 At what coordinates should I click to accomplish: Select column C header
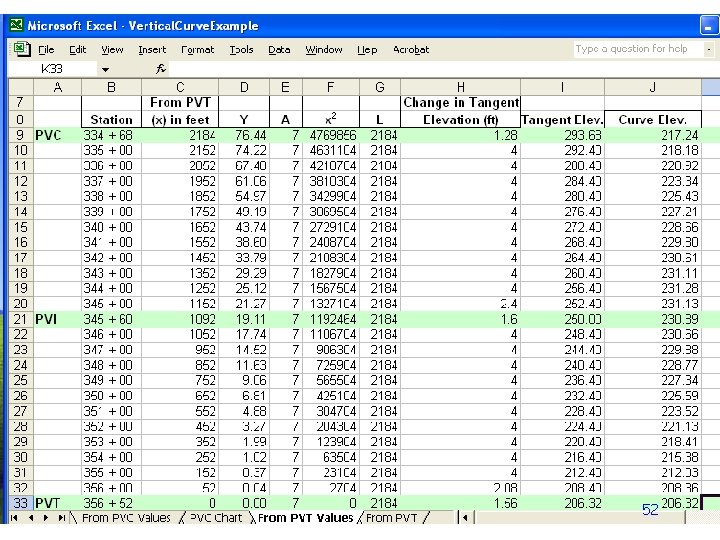pyautogui.click(x=180, y=87)
